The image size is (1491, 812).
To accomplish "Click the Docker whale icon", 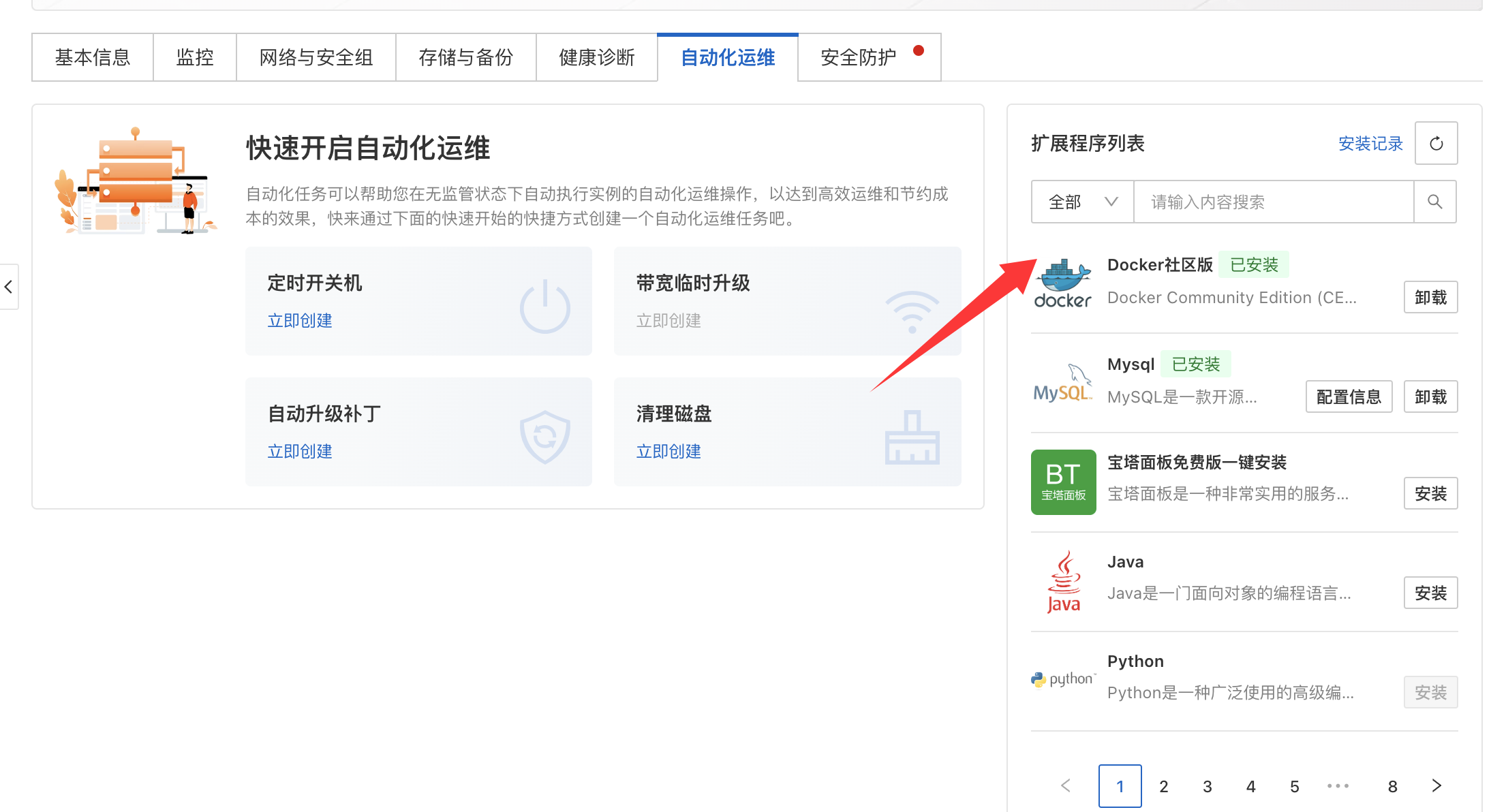I will [1062, 282].
